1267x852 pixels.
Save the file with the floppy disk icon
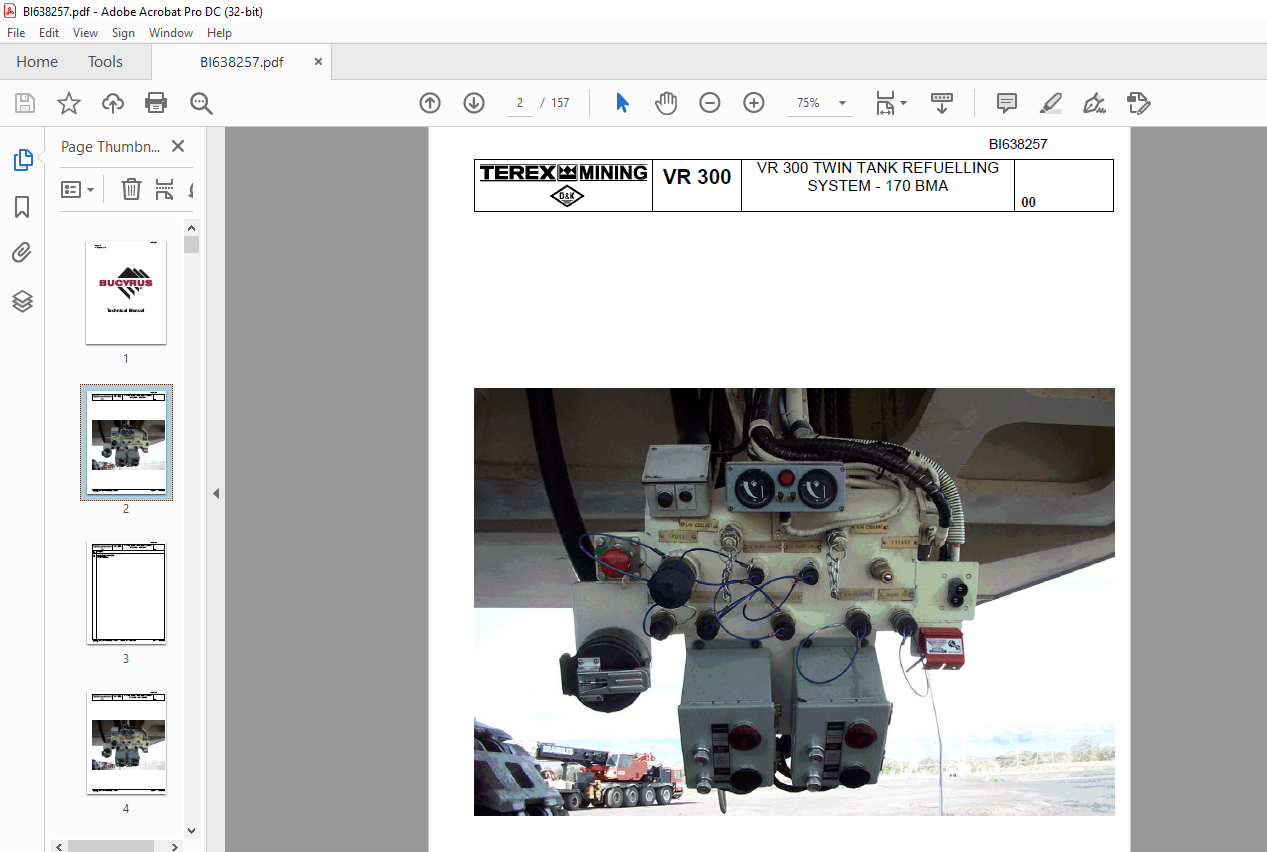coord(25,103)
